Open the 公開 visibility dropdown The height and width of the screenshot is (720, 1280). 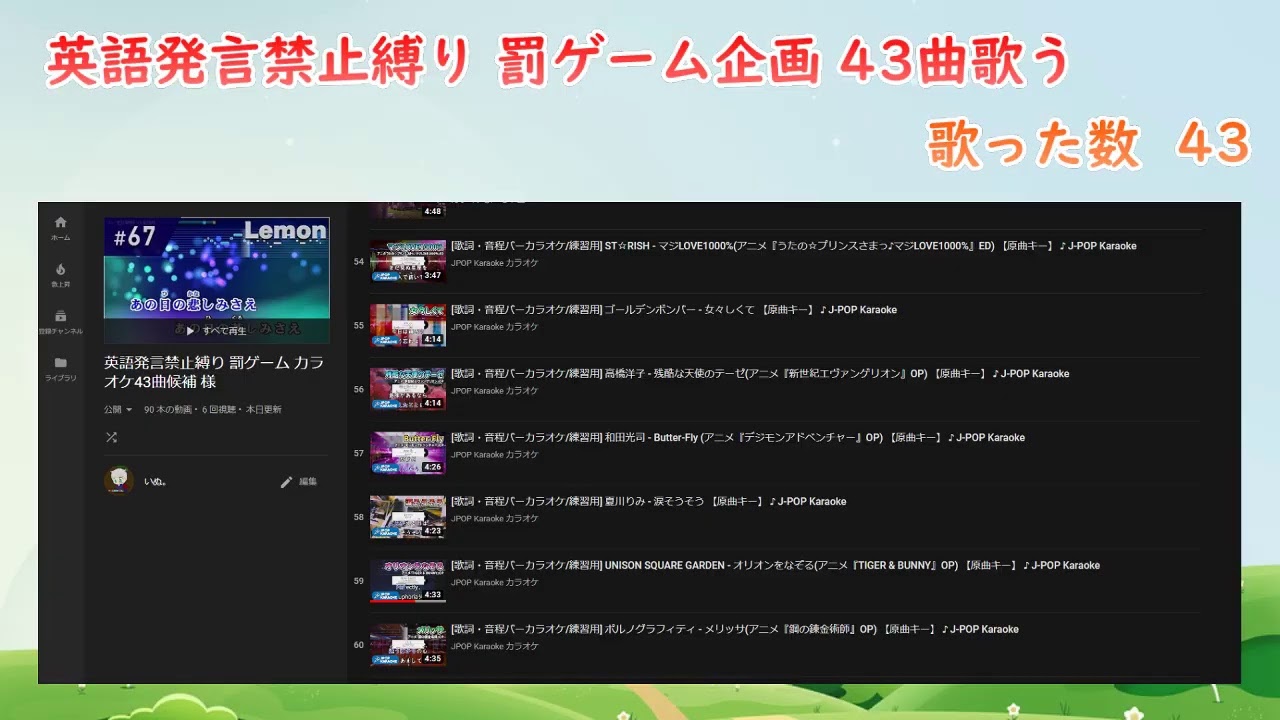click(118, 409)
